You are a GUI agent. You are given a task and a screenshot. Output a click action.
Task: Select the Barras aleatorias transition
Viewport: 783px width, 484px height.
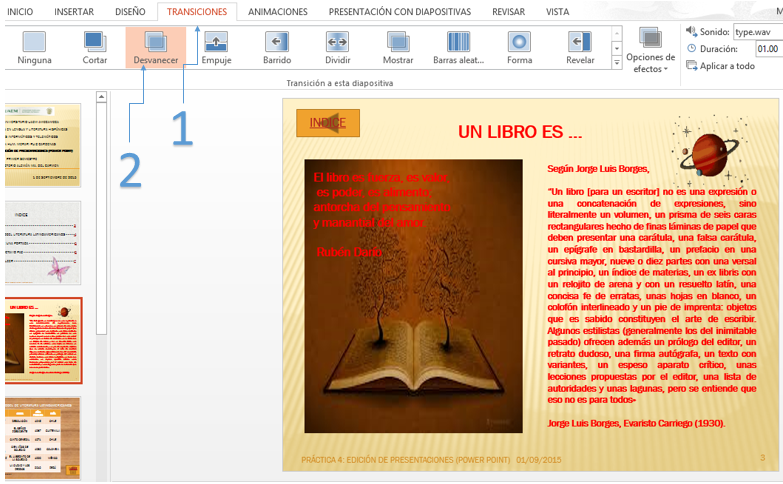tap(458, 47)
